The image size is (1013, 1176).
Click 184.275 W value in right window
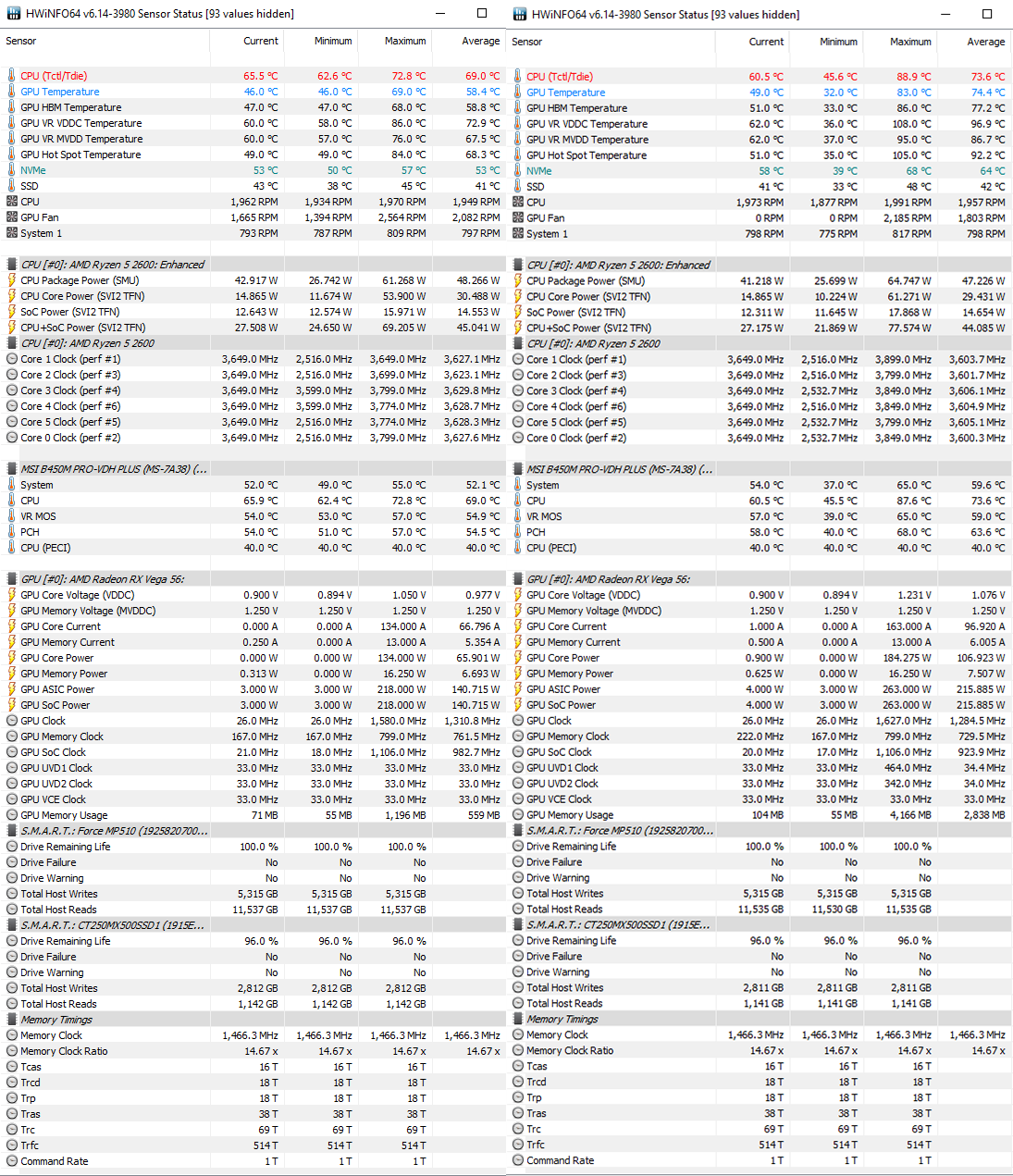coord(907,658)
